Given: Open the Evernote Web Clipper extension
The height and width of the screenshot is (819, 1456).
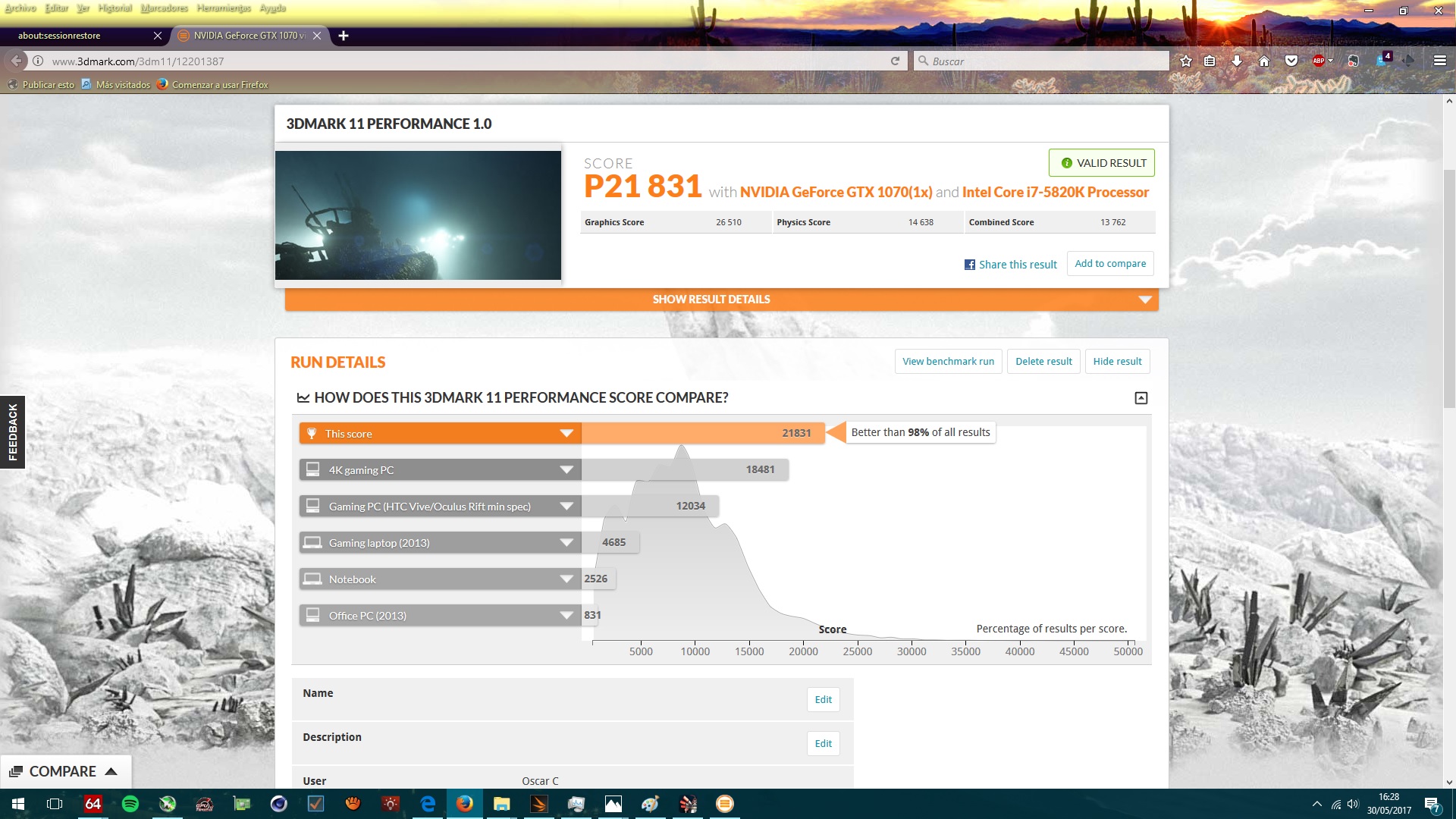Looking at the screenshot, I should (x=1353, y=61).
